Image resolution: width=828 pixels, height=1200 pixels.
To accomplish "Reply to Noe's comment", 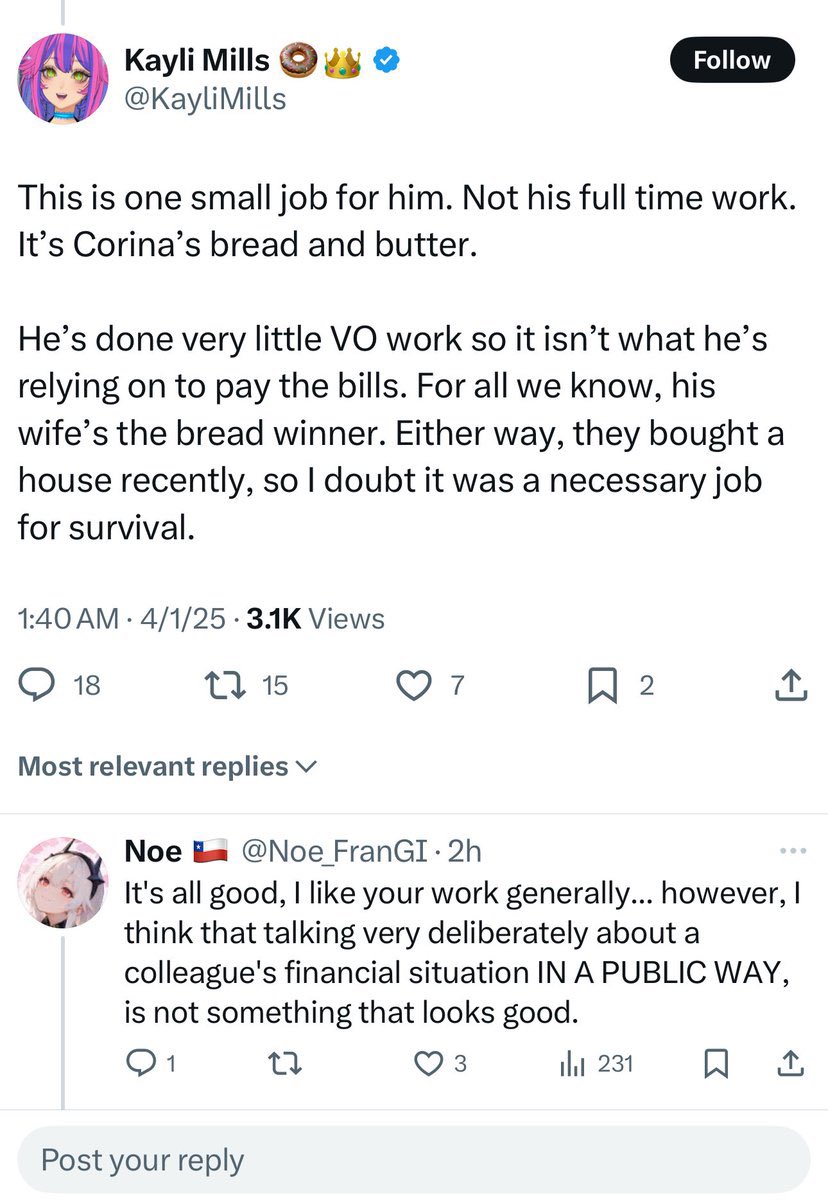I will [152, 1063].
